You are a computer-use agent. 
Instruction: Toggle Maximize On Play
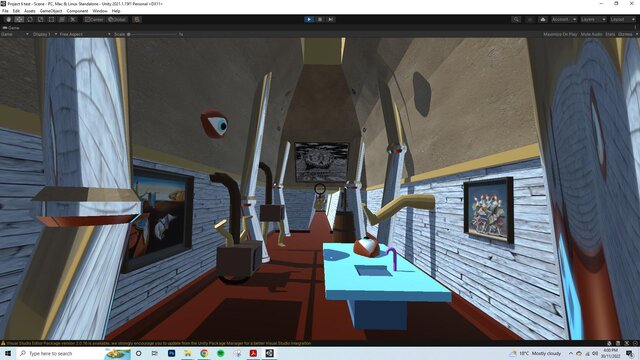coord(560,34)
